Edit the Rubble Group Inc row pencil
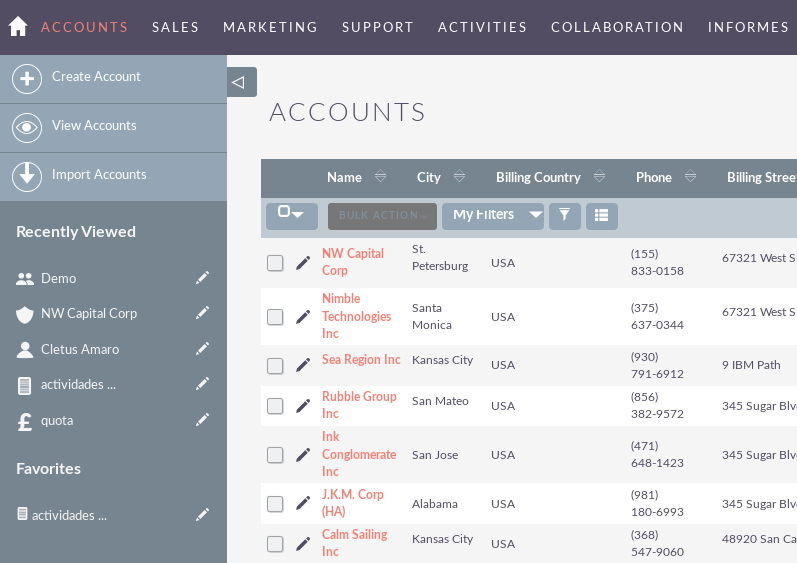 pos(303,405)
